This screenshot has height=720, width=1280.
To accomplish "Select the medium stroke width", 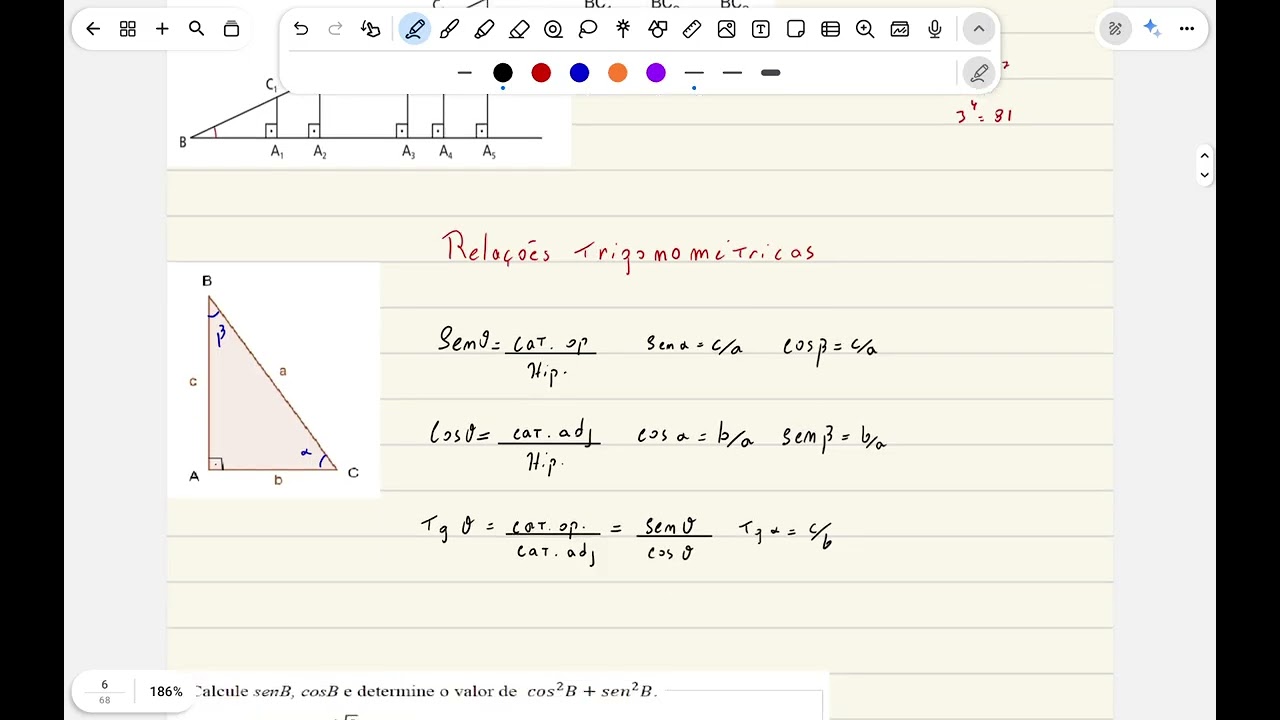I will click(732, 72).
